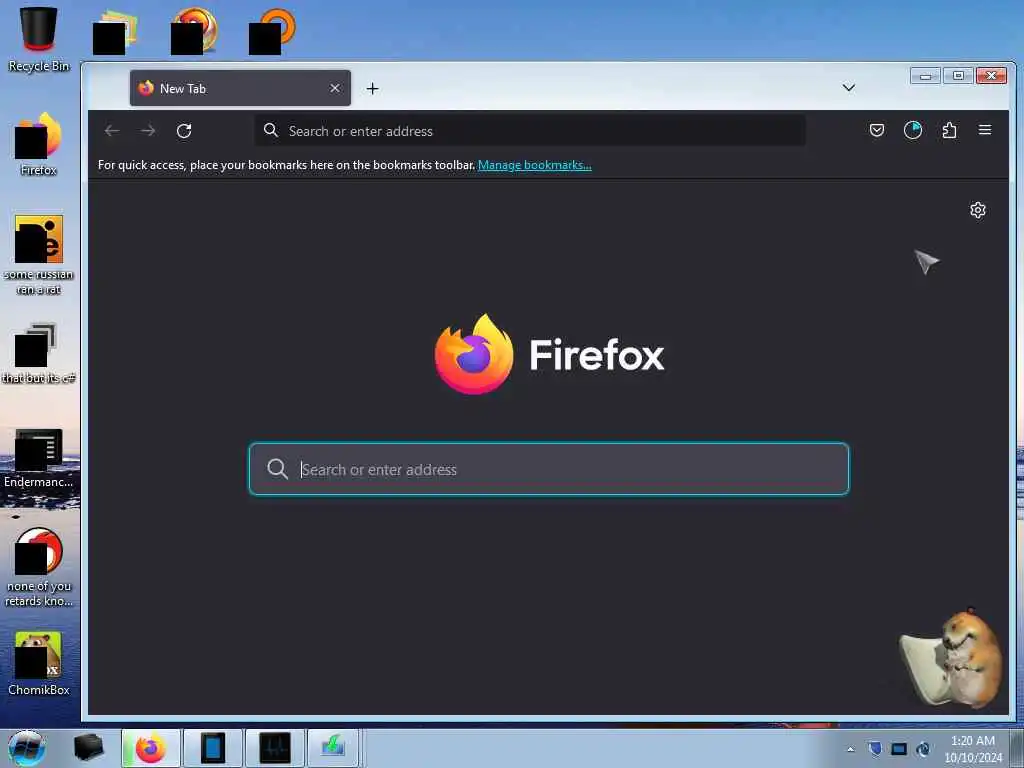Maximize the Firefox window

(958, 76)
